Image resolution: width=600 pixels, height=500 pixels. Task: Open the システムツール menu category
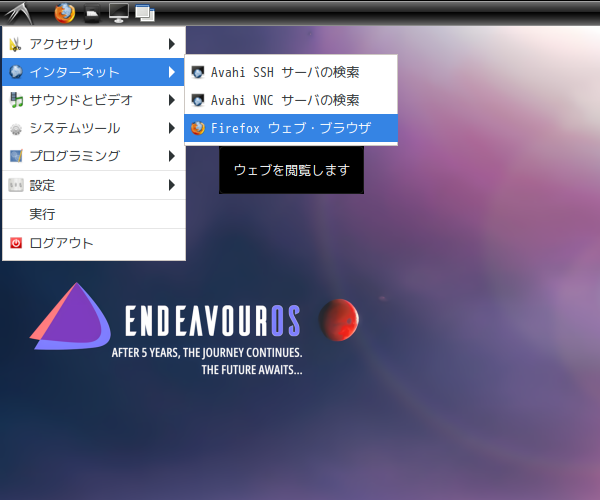(x=94, y=128)
